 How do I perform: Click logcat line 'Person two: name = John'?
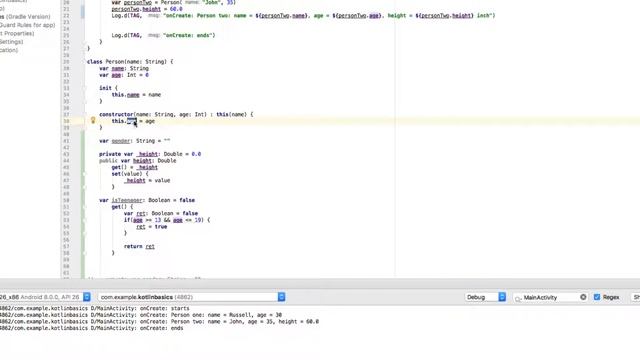click(x=159, y=322)
